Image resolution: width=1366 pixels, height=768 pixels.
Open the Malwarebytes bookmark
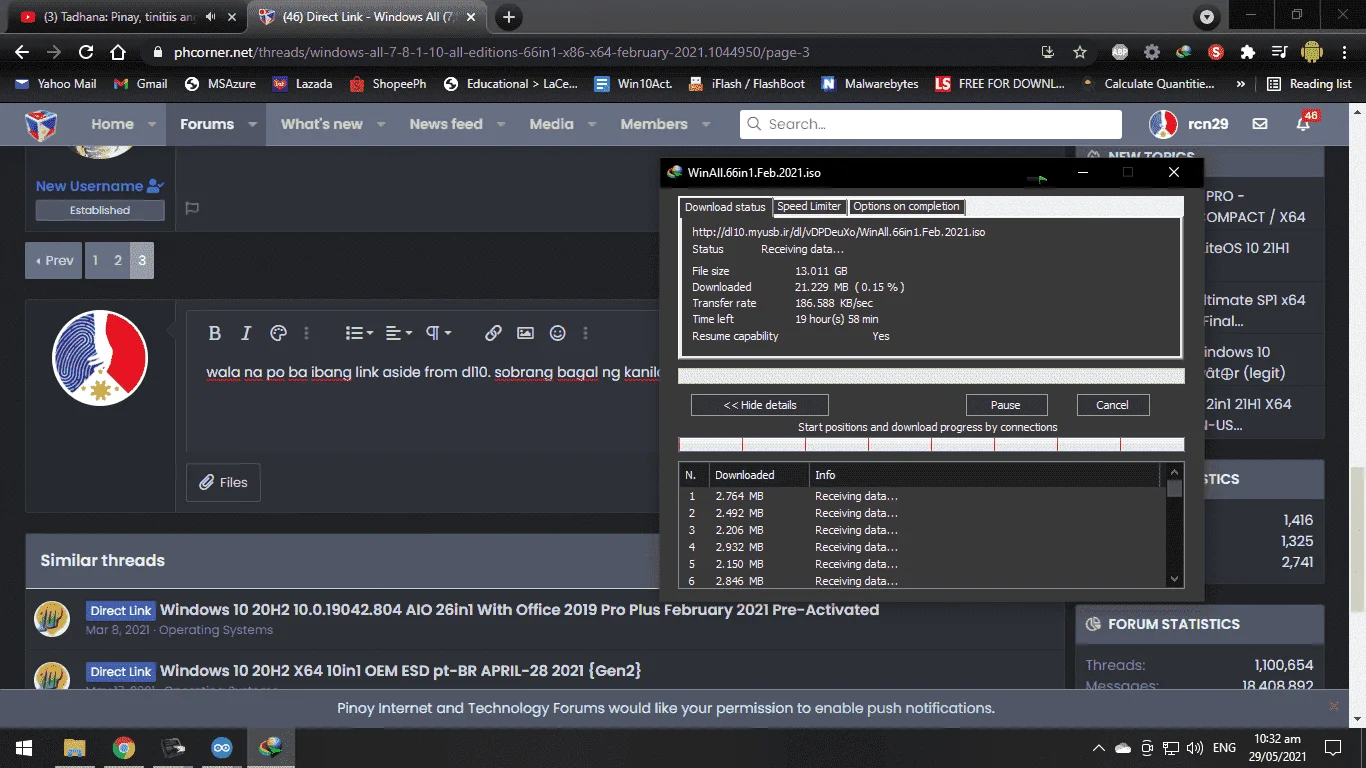coord(869,84)
